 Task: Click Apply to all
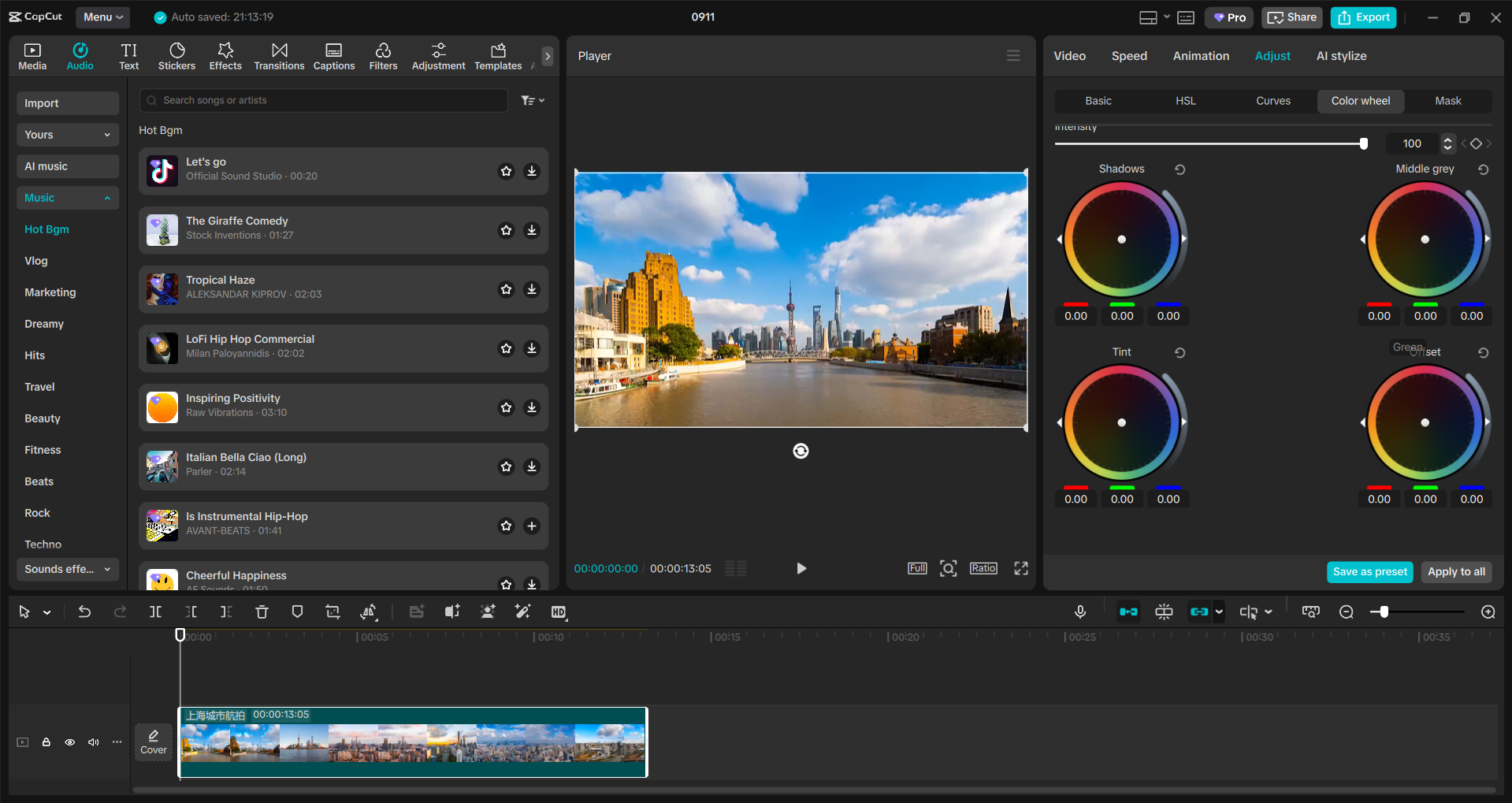click(1455, 571)
